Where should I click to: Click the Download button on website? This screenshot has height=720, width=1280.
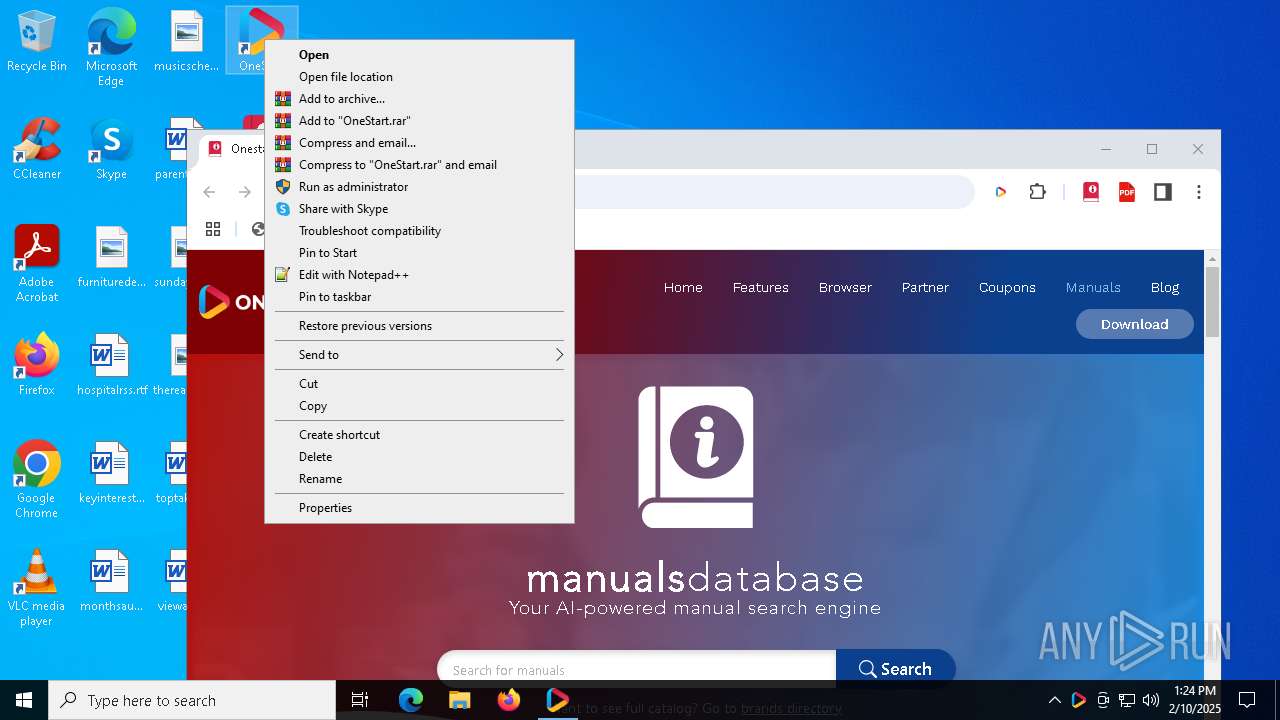1134,324
